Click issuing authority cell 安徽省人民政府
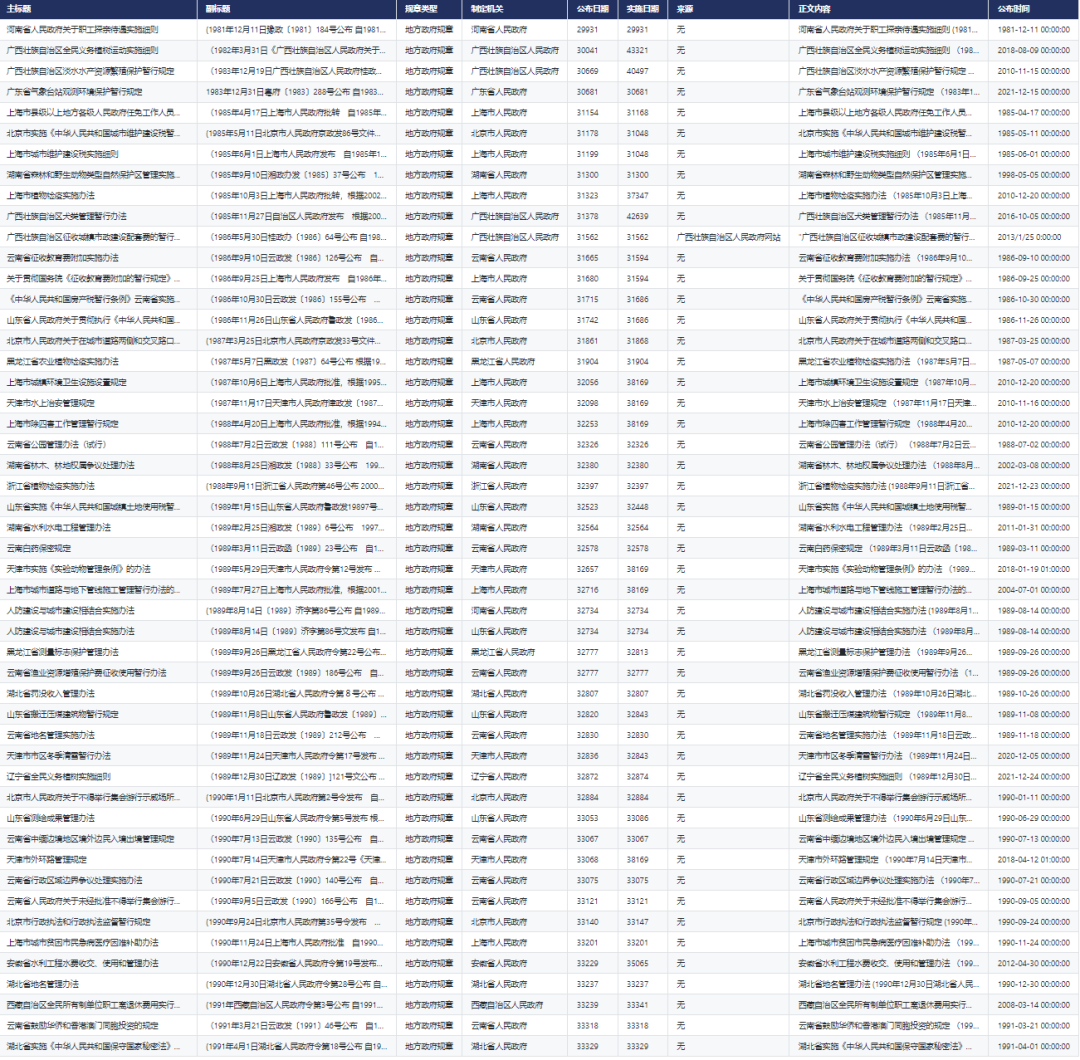This screenshot has width=1080, height=1060. coord(499,964)
